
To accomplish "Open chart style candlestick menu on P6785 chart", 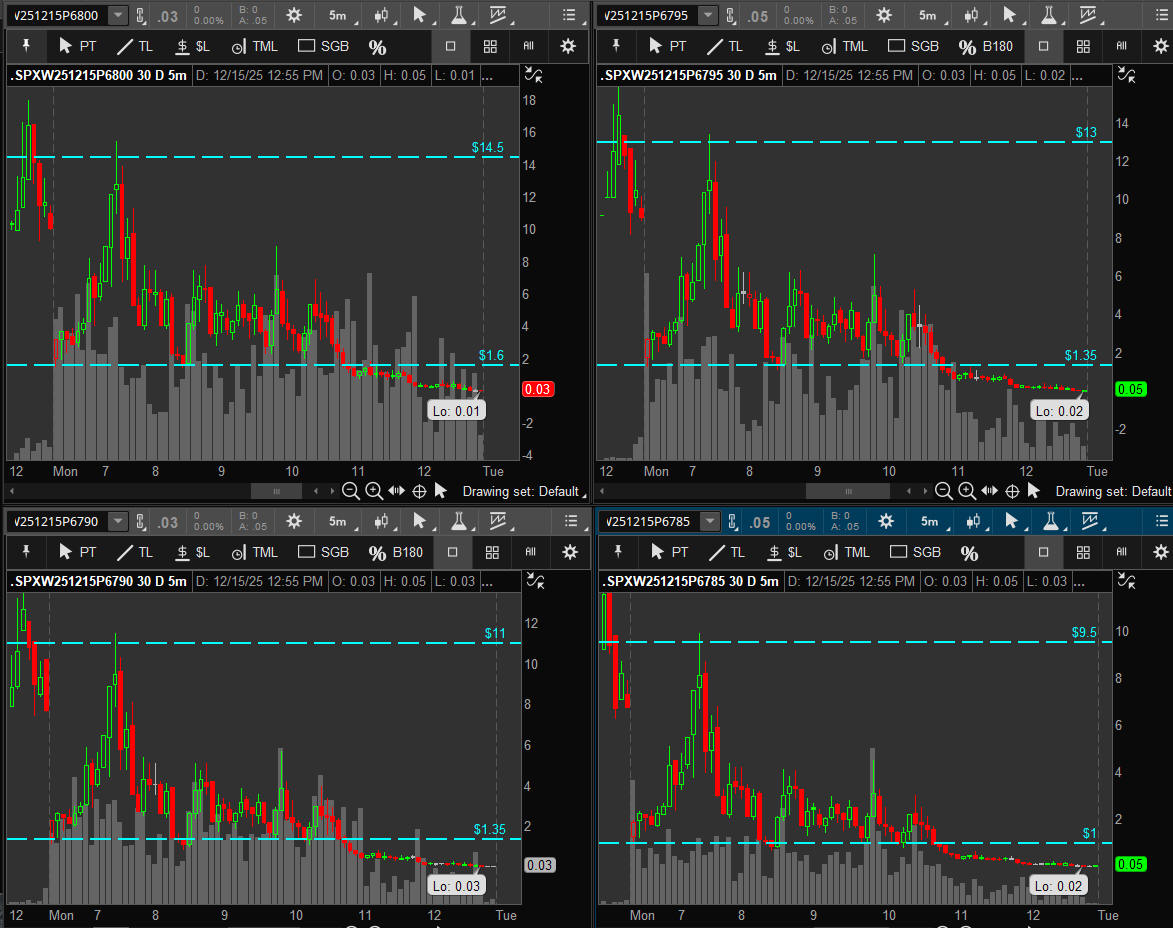I will pyautogui.click(x=973, y=521).
